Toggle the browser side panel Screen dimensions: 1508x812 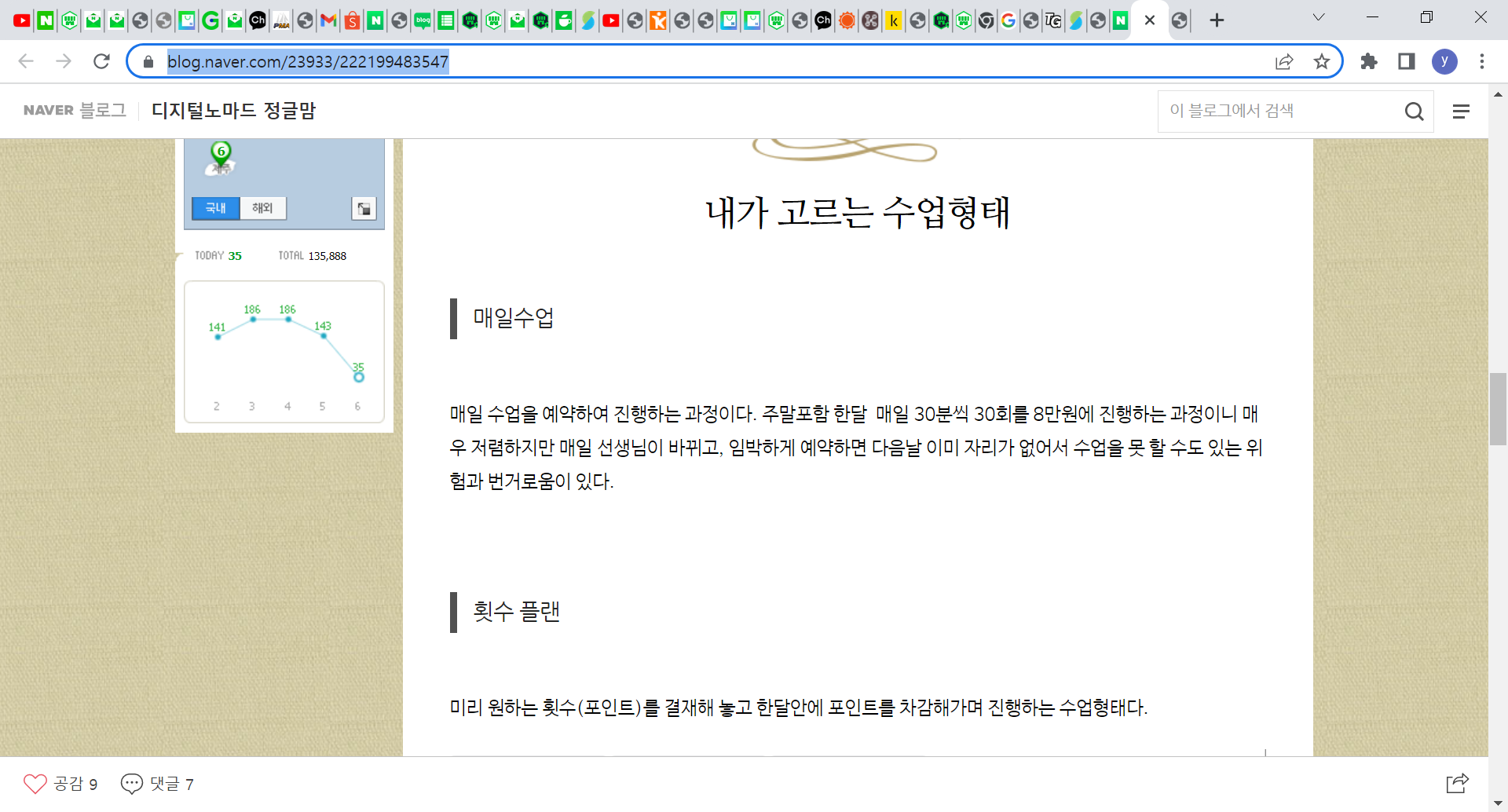(x=1407, y=61)
